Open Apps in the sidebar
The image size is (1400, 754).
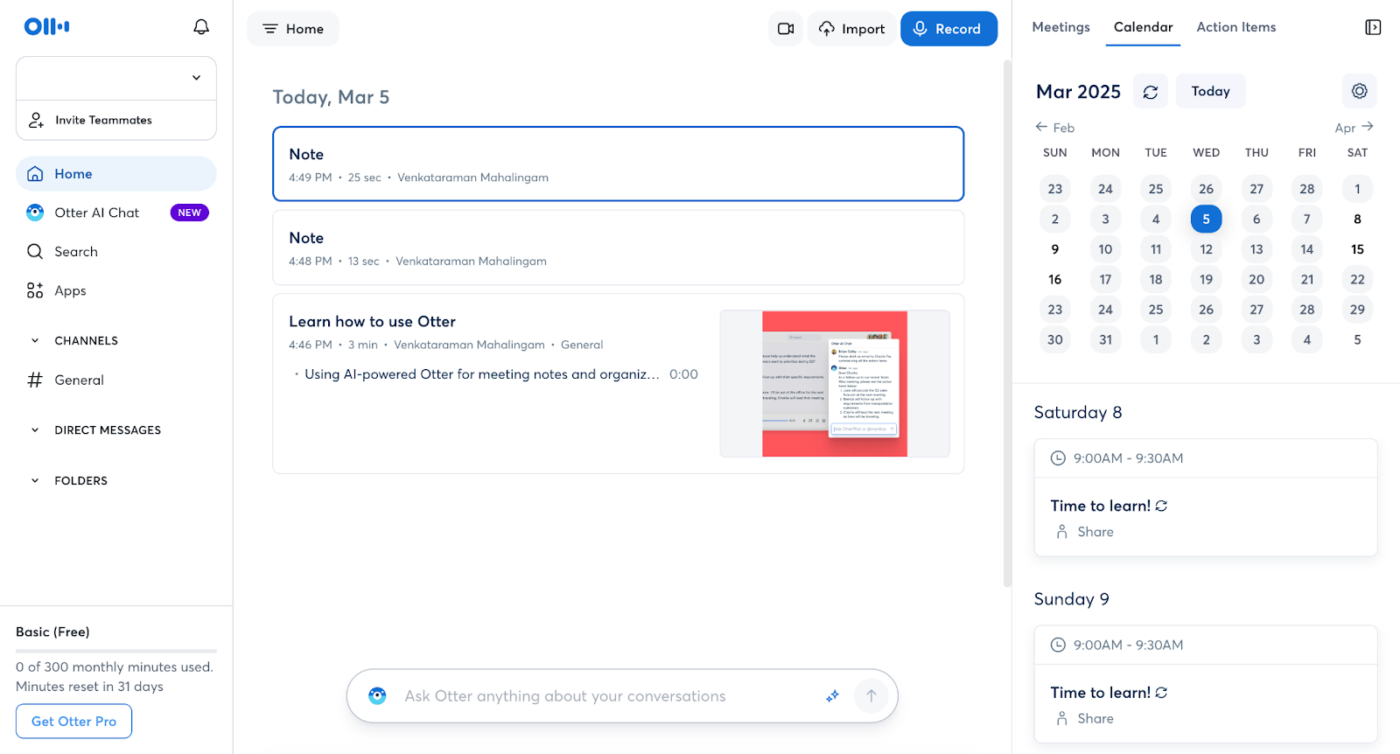coord(70,291)
